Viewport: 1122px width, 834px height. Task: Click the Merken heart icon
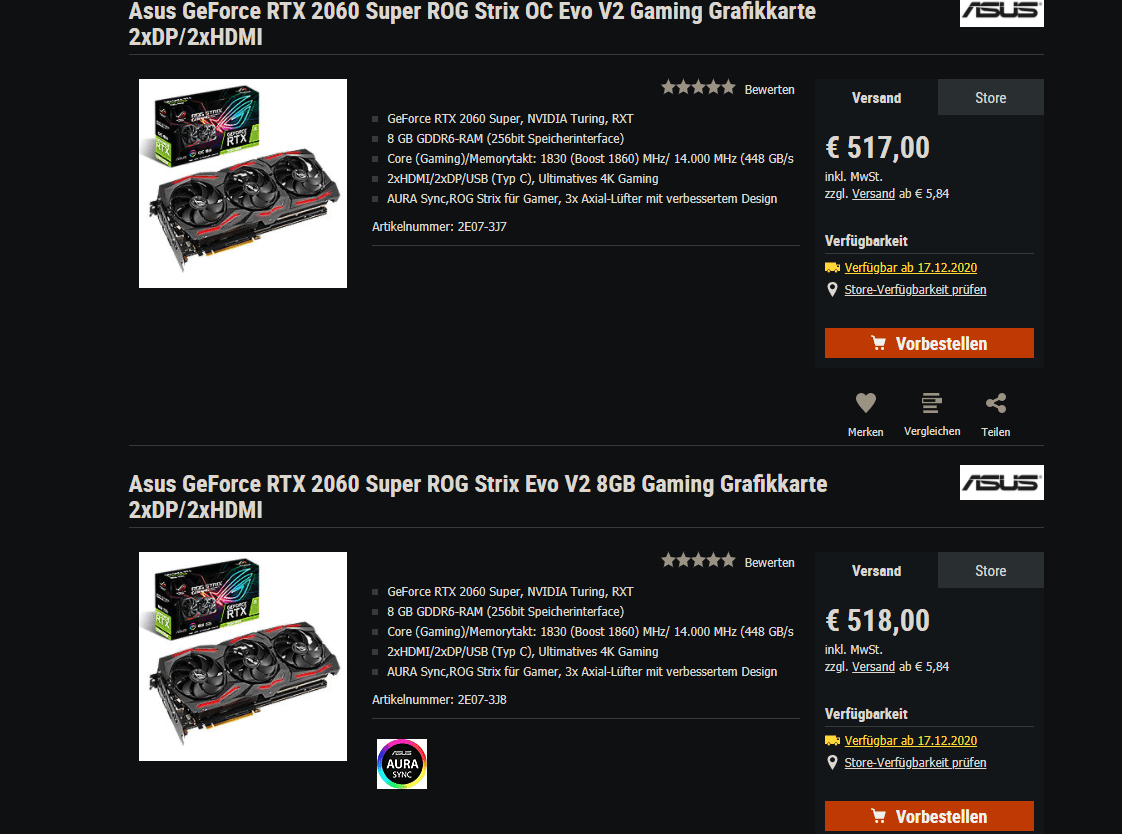tap(865, 403)
